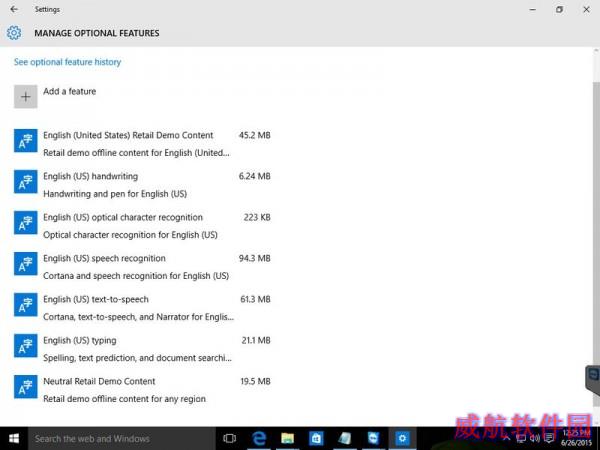Screen dimensions: 600x450
Task: Select icon for English (US) text-to-speech
Action: pos(26,304)
